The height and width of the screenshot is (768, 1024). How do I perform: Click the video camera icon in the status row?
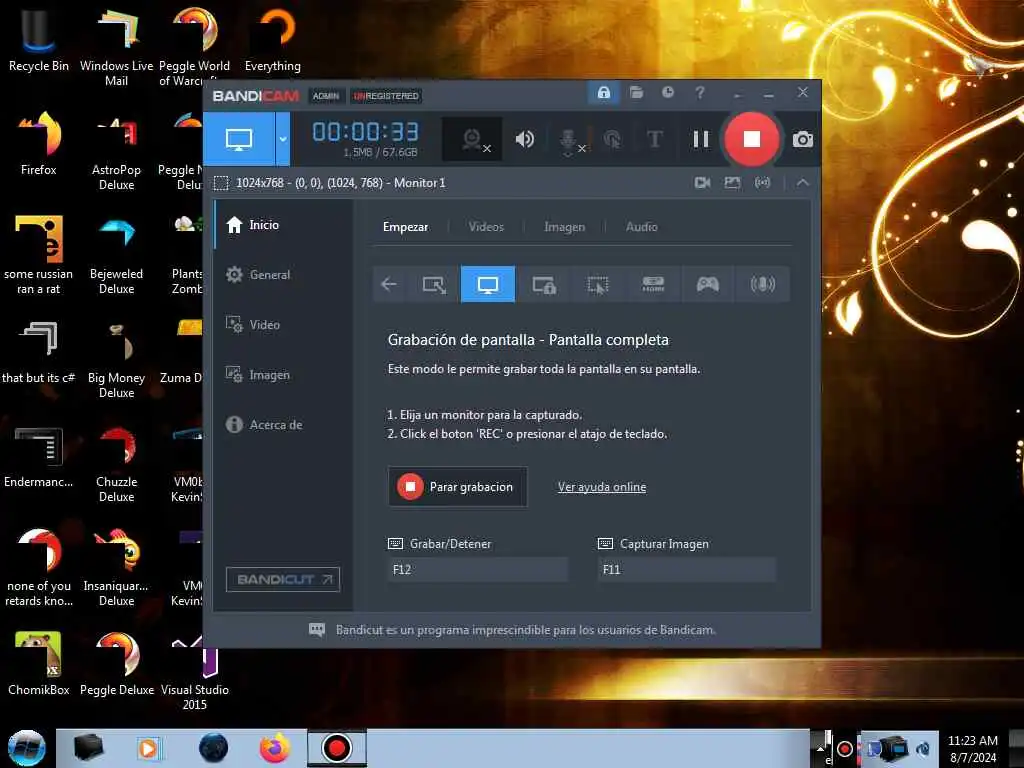703,183
